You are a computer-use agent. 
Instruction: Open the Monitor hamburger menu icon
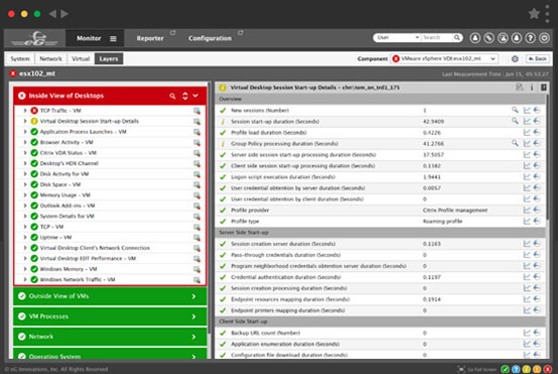[x=113, y=38]
